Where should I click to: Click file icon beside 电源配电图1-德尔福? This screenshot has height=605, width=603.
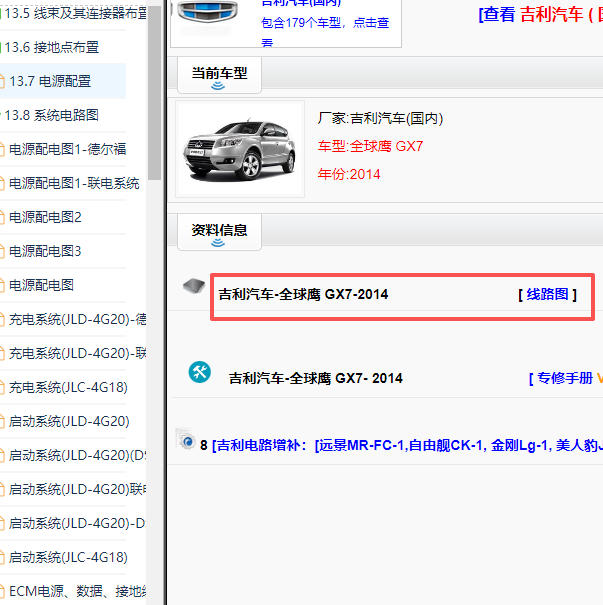pos(2,149)
